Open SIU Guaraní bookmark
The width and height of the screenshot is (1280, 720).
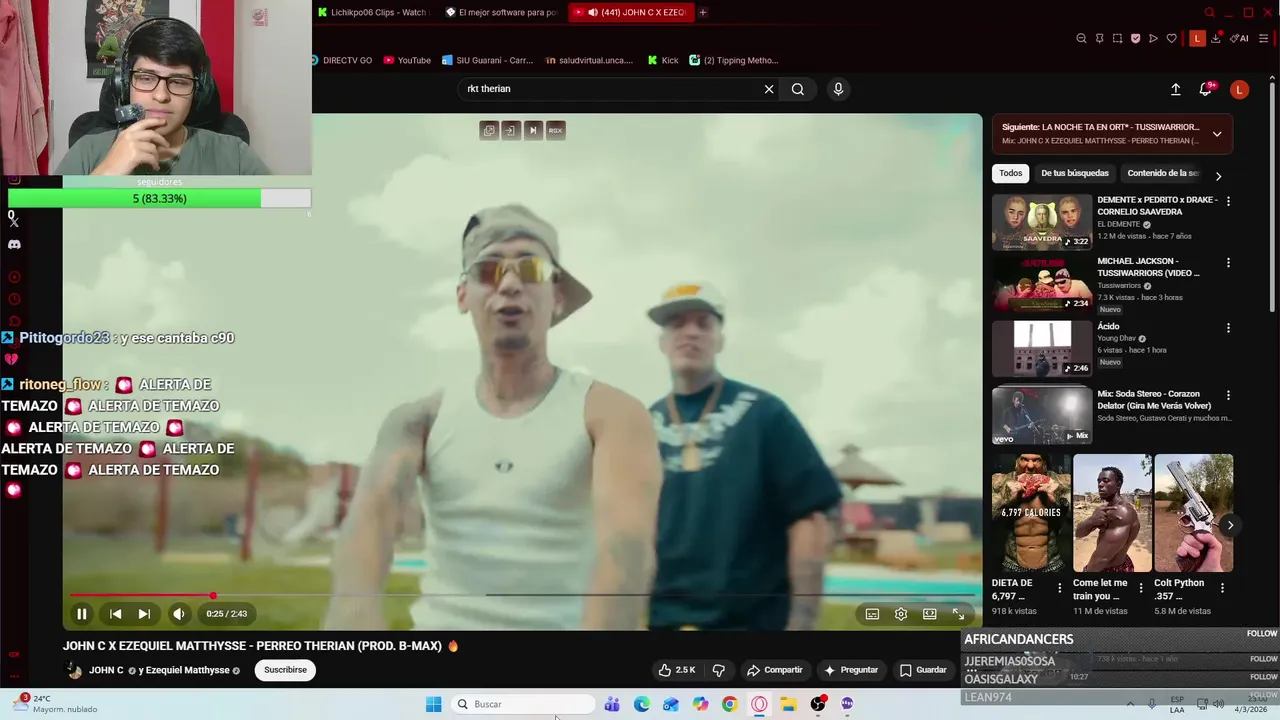point(488,60)
